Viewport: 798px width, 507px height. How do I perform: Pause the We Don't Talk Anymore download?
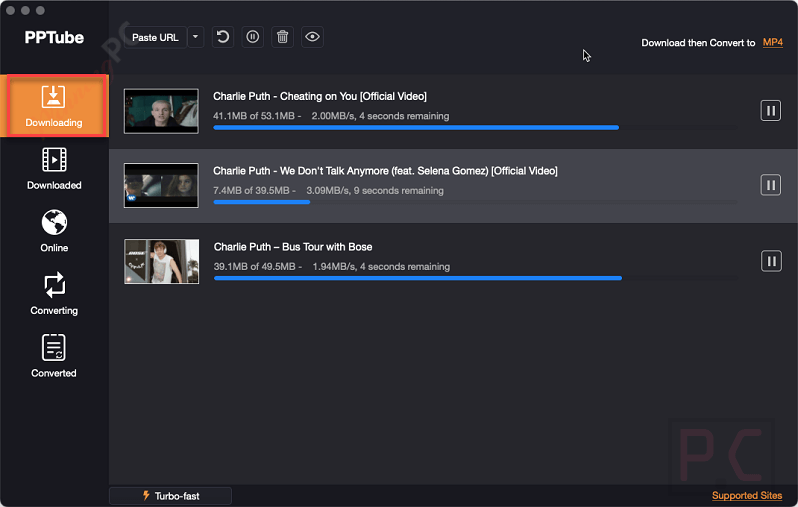click(x=771, y=185)
